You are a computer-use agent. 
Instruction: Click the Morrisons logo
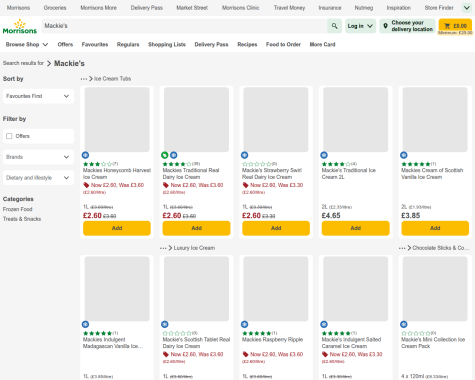click(x=20, y=26)
